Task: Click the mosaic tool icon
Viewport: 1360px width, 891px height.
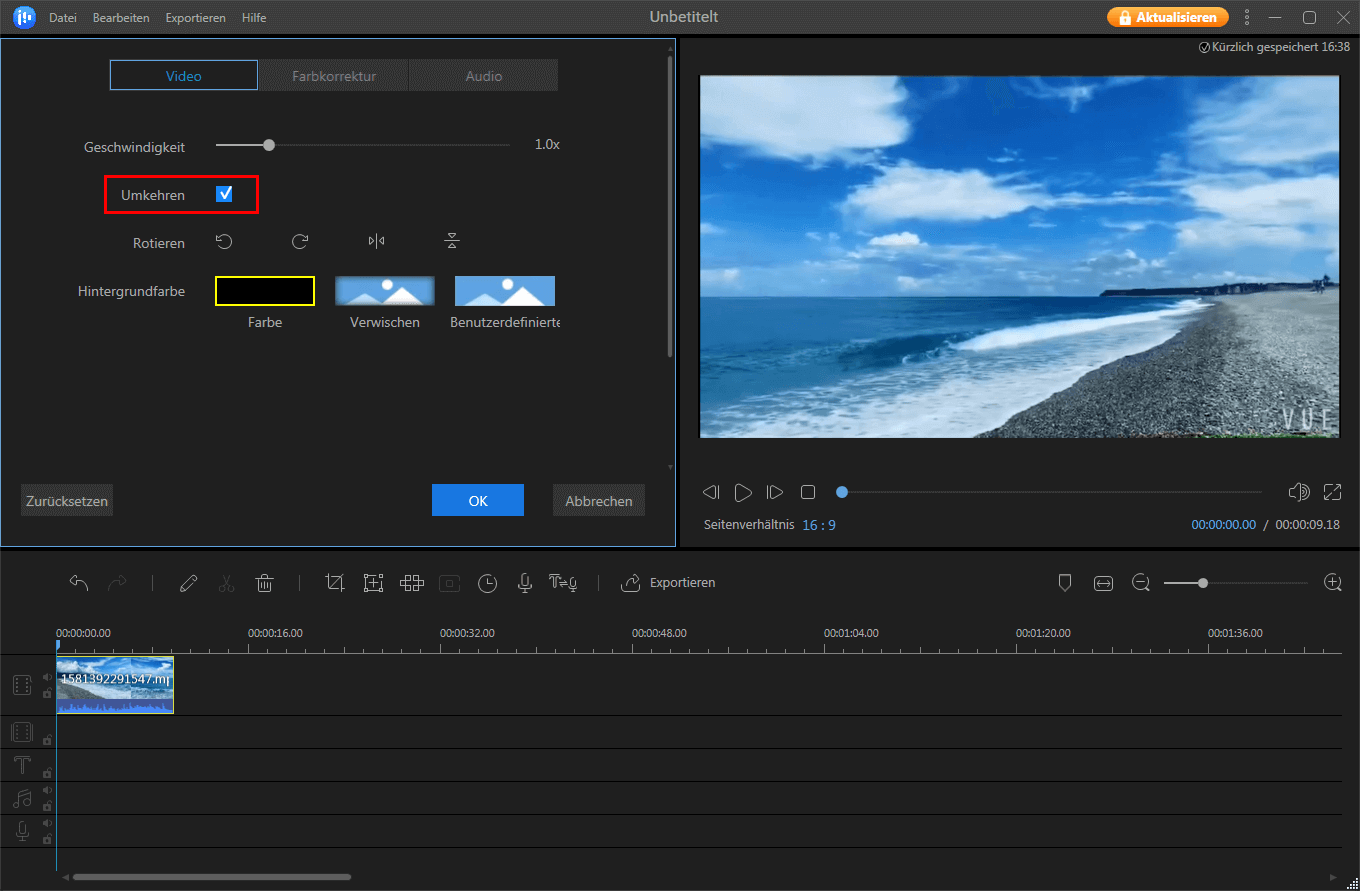Action: click(x=411, y=583)
